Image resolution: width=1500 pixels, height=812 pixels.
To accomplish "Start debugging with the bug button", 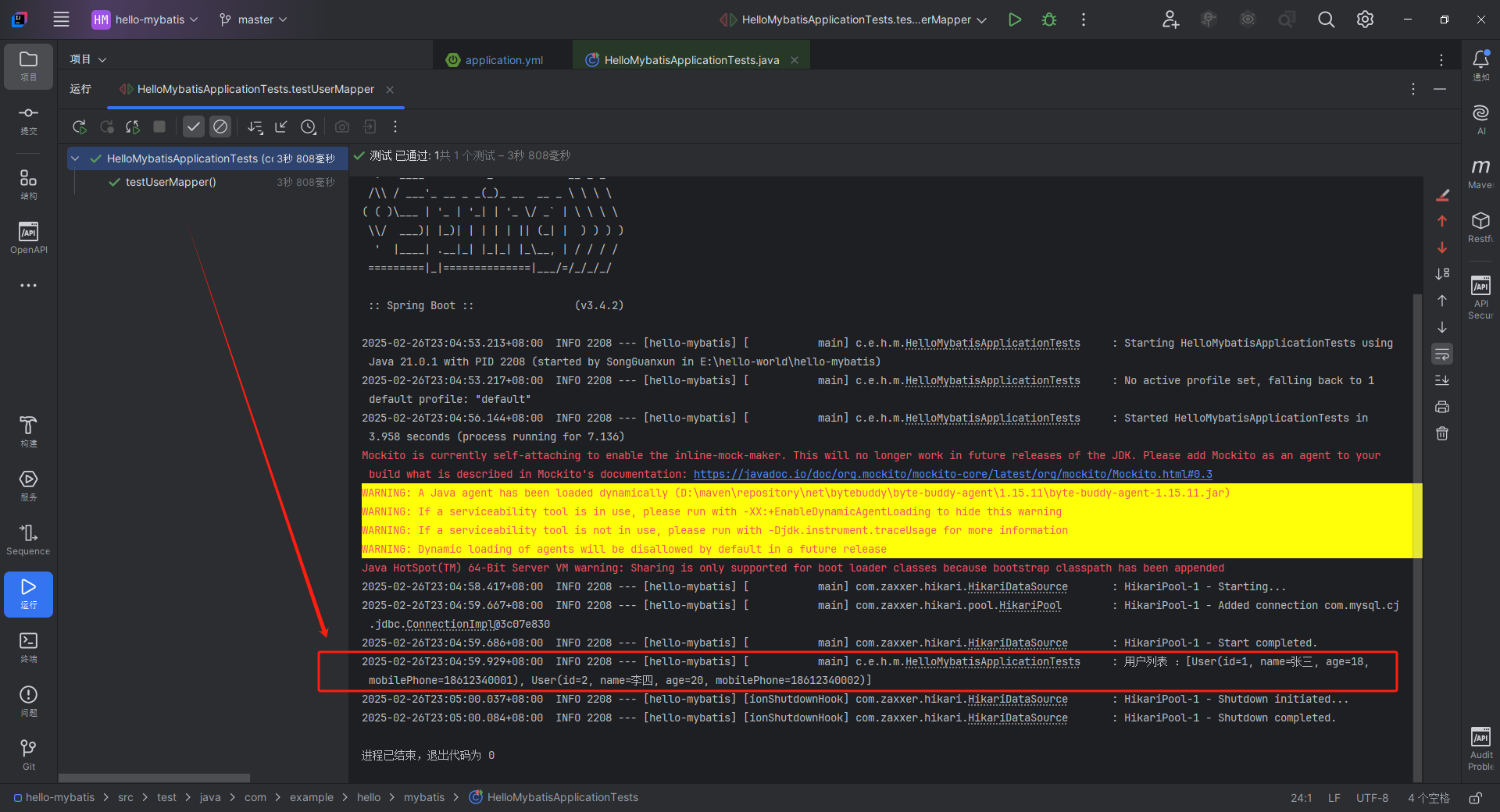I will 1048,20.
